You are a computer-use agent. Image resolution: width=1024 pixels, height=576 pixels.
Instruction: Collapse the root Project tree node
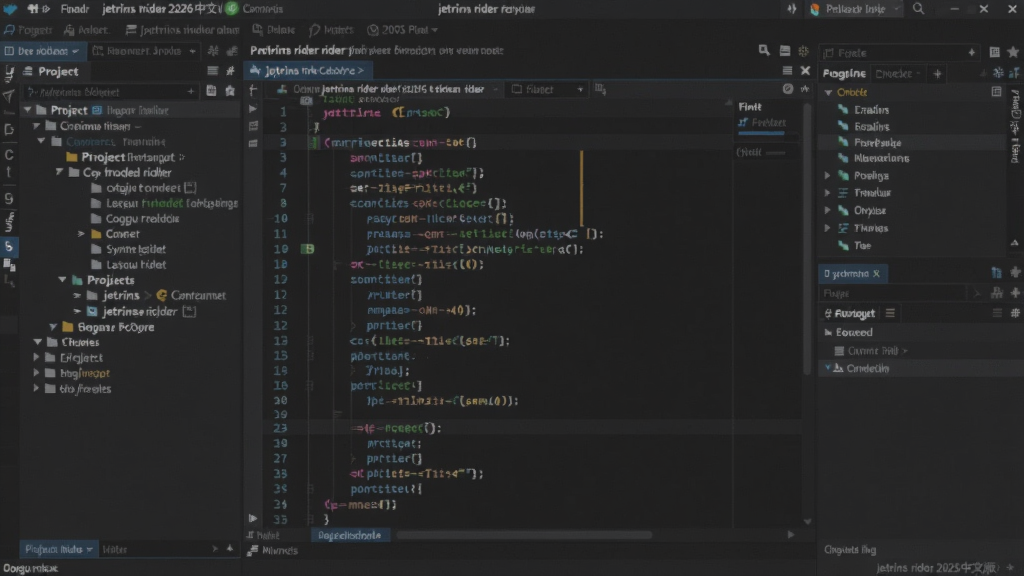pyautogui.click(x=27, y=110)
